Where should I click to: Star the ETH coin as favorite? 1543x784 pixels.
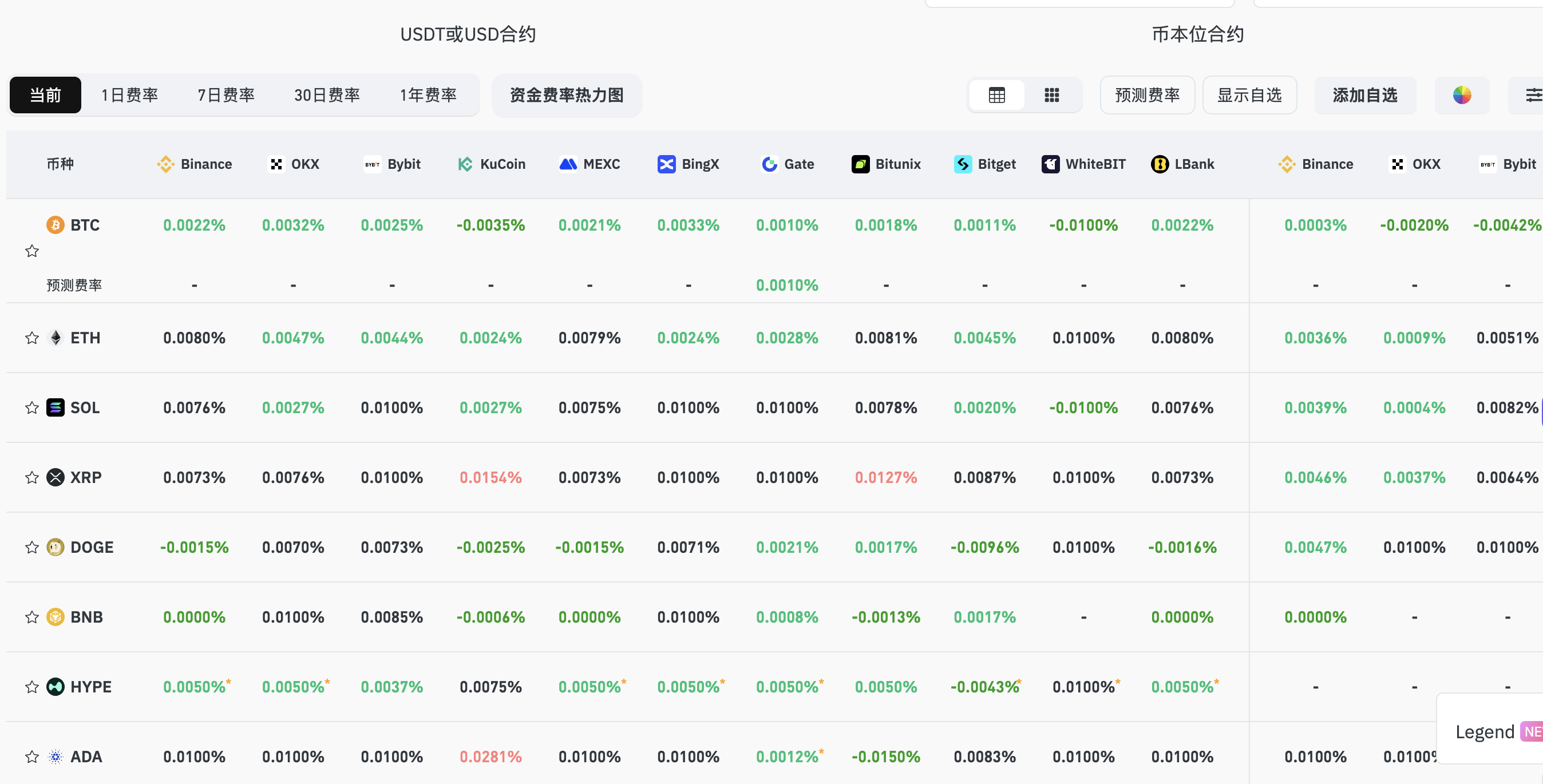[31, 338]
